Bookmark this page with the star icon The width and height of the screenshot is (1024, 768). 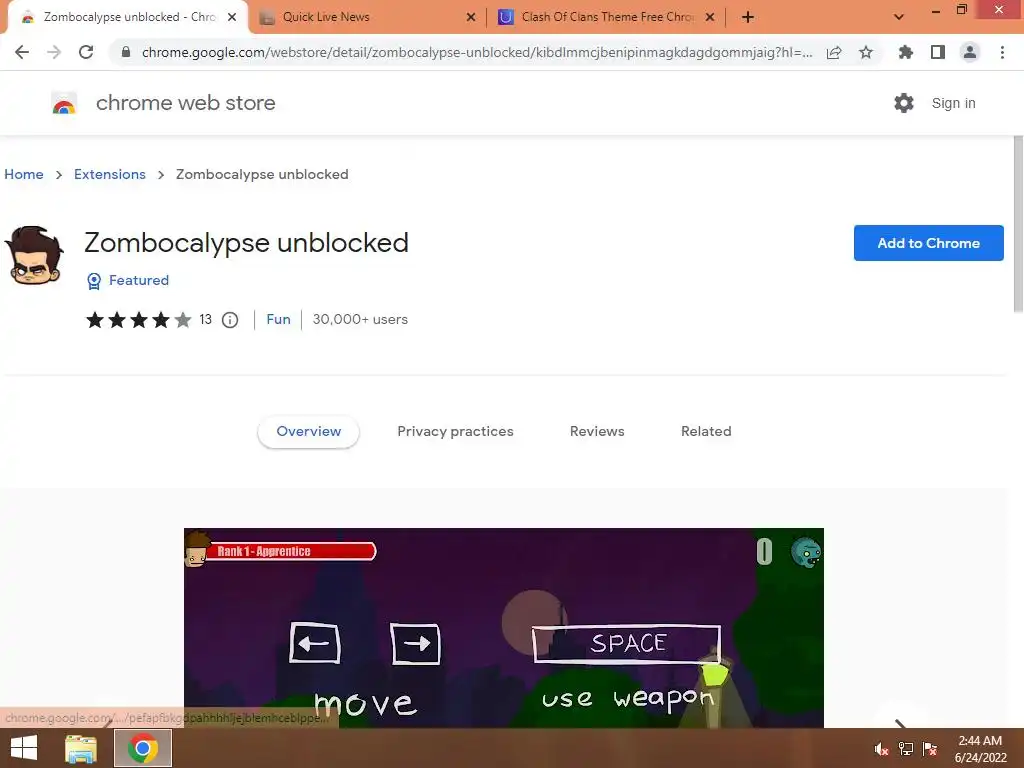866,52
